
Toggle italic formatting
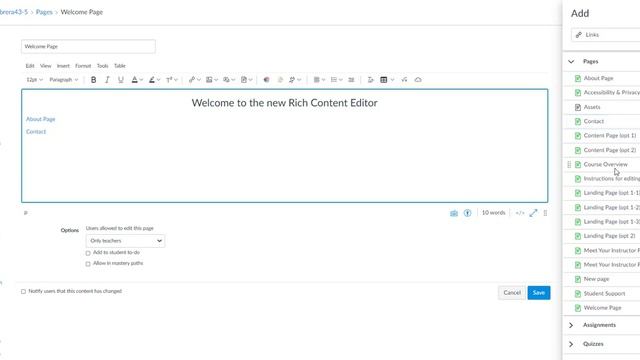pos(107,80)
